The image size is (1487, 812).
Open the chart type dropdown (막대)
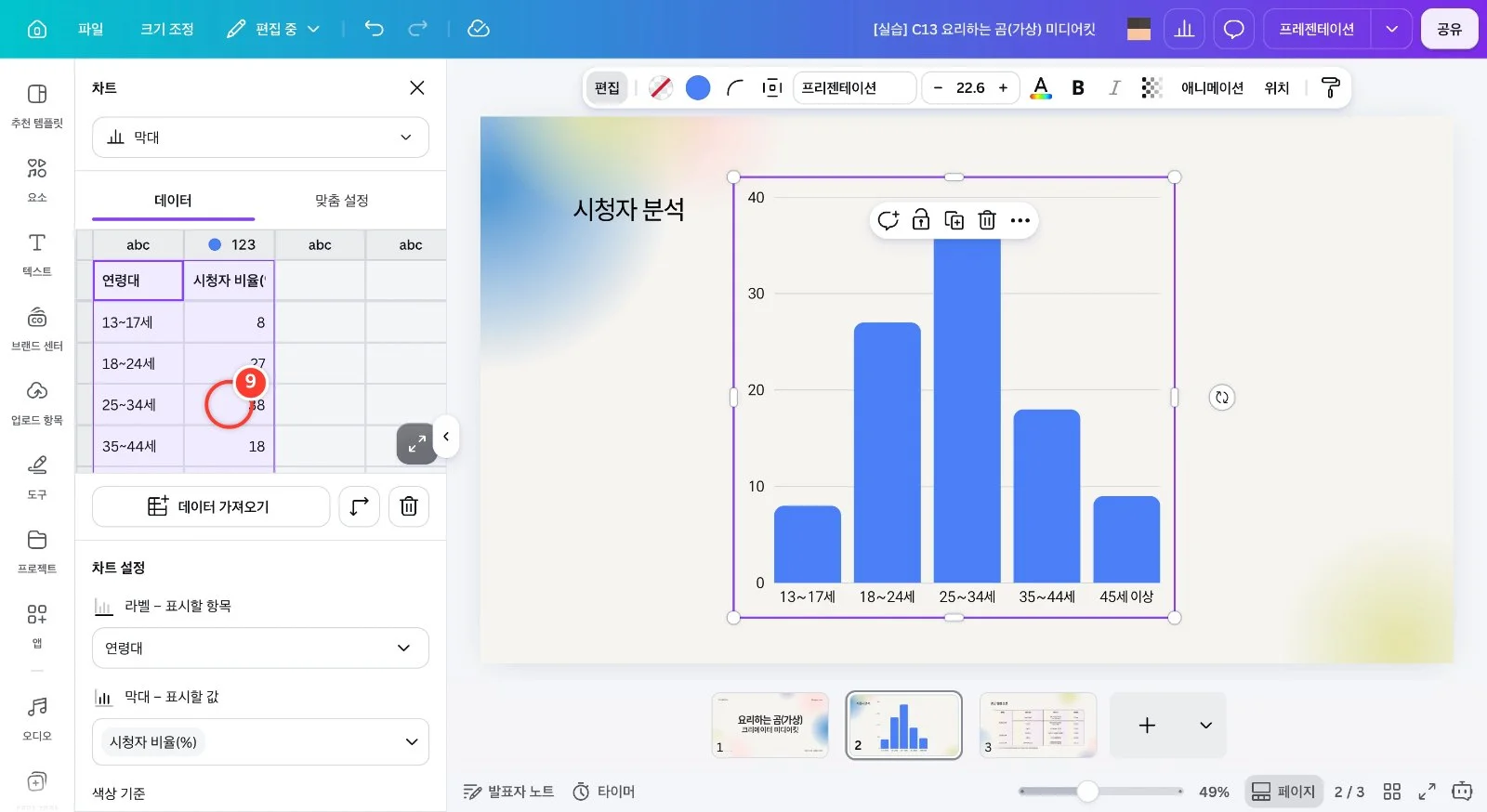click(x=260, y=138)
